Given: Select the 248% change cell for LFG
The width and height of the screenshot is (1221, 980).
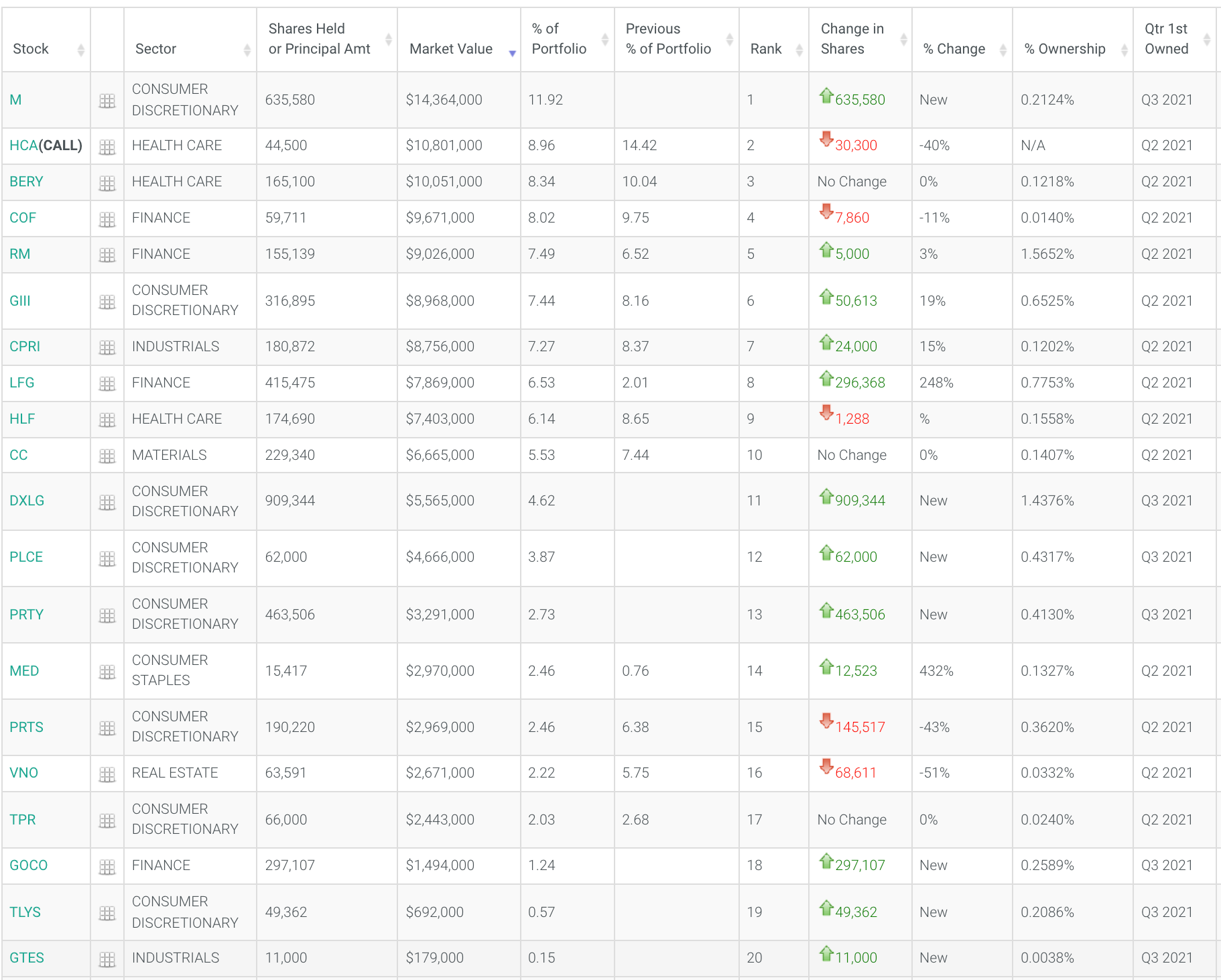Looking at the screenshot, I should pos(962,383).
